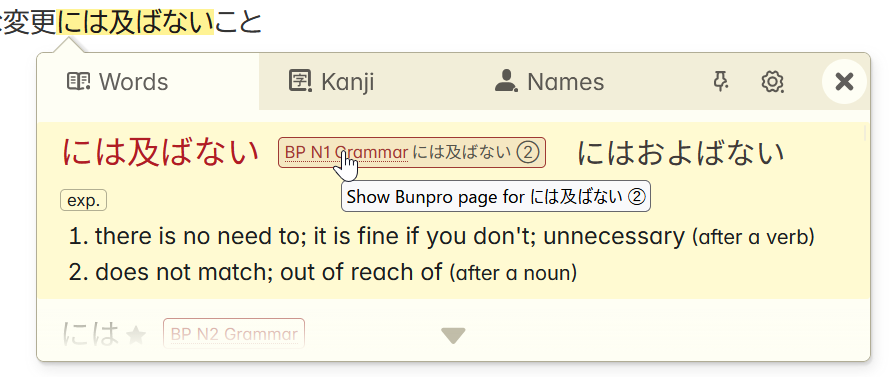Close the dictionary popup

tap(844, 82)
